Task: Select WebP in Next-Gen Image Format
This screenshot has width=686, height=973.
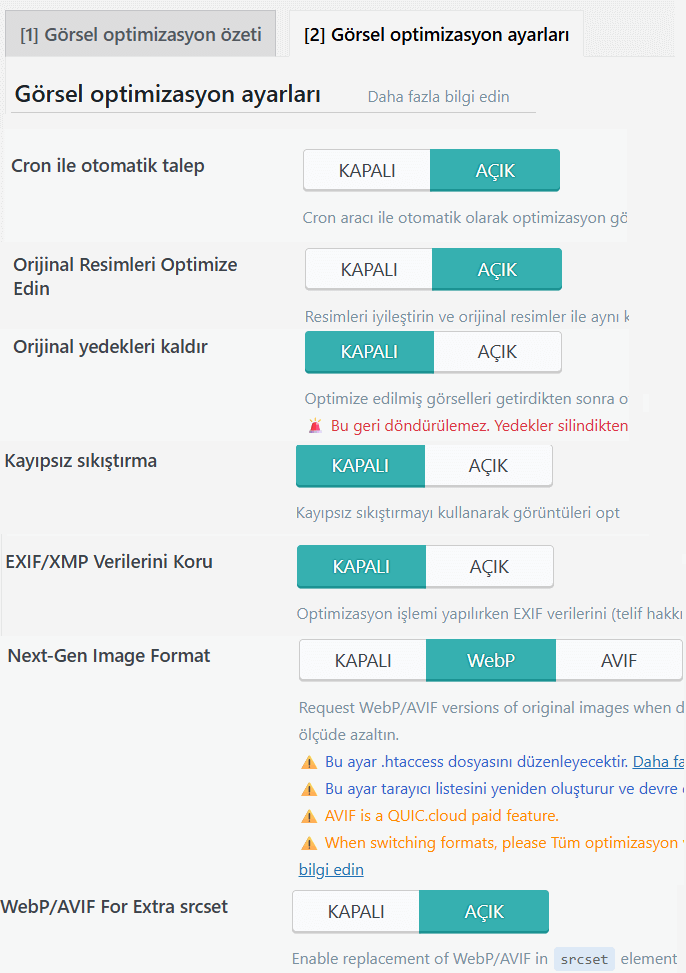Action: pos(491,660)
